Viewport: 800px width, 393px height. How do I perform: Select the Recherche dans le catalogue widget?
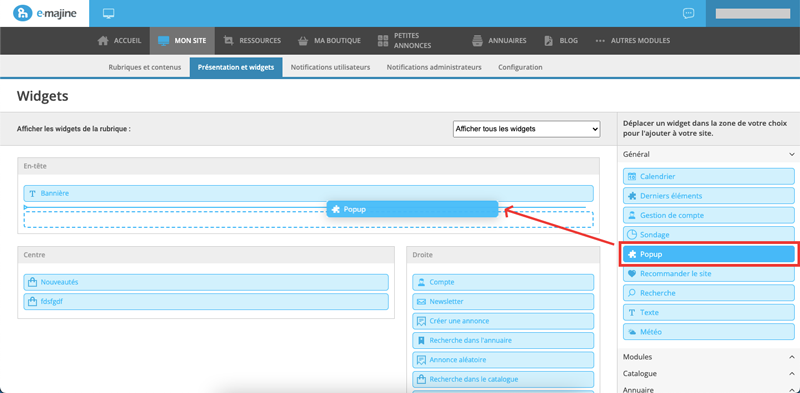503,379
